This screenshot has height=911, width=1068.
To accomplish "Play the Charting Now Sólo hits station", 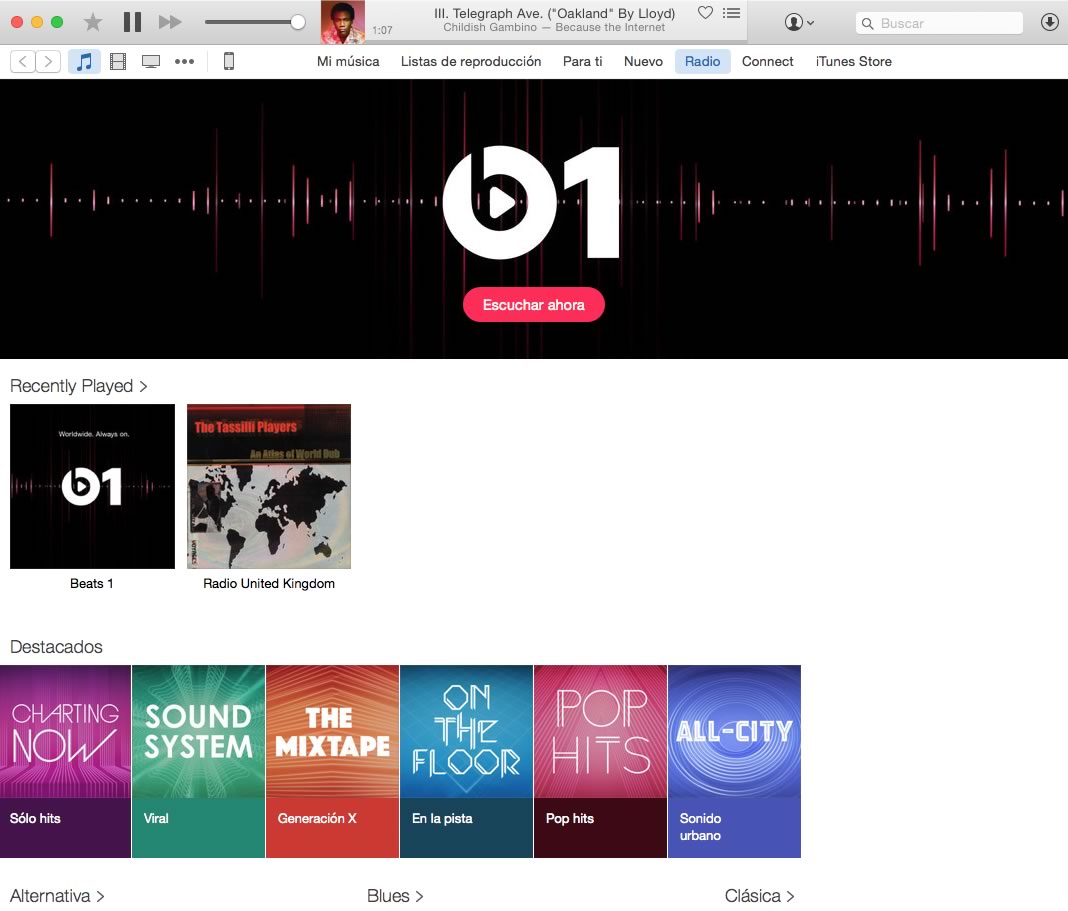I will [65, 761].
